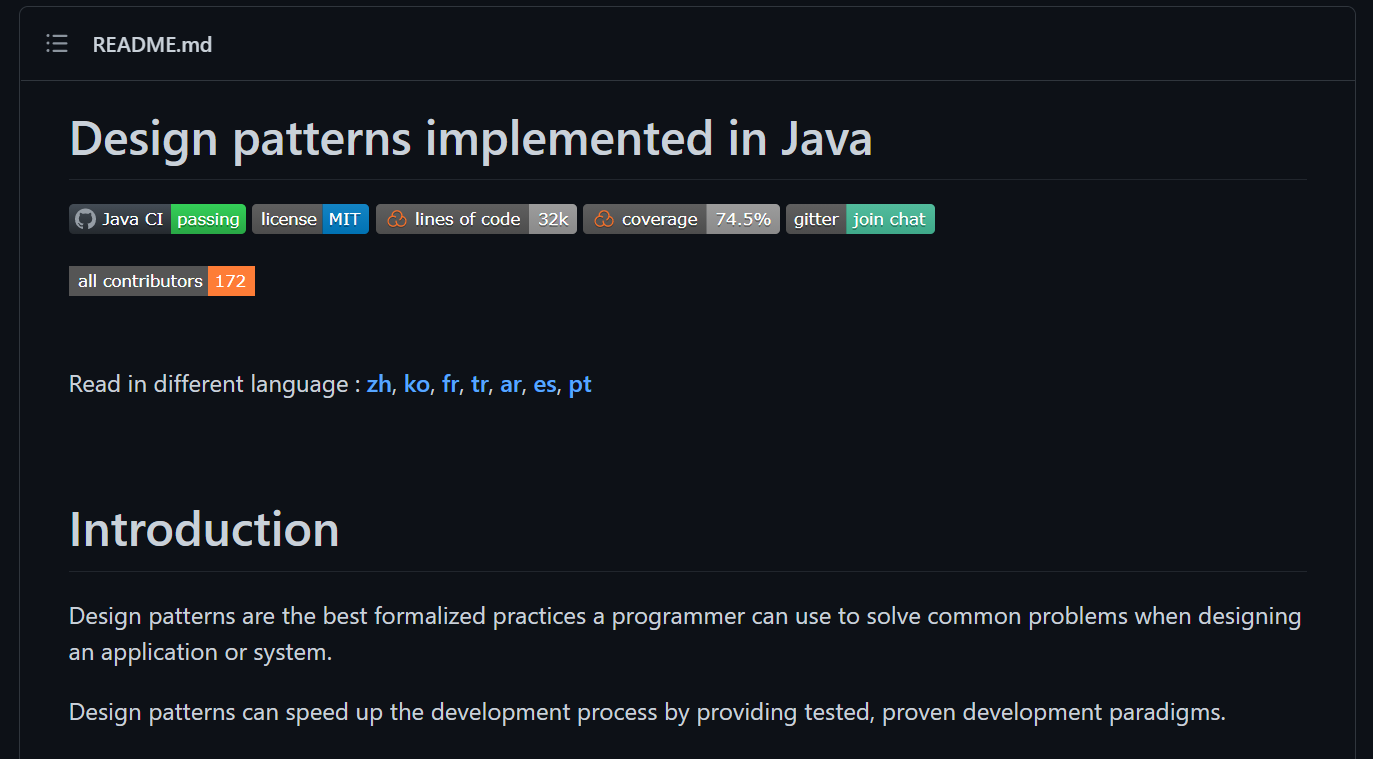This screenshot has width=1373, height=759.
Task: Open the ar translation link
Action: 511,384
